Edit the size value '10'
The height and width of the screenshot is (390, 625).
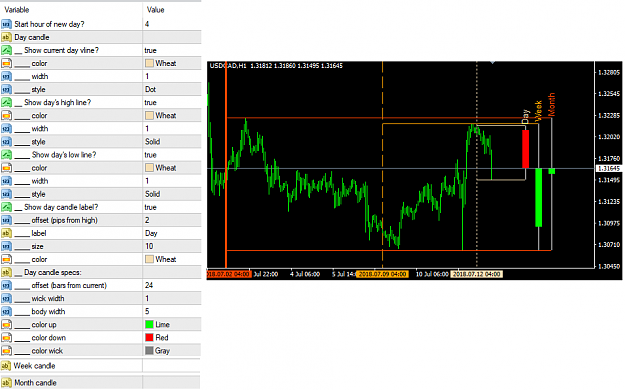[149, 246]
